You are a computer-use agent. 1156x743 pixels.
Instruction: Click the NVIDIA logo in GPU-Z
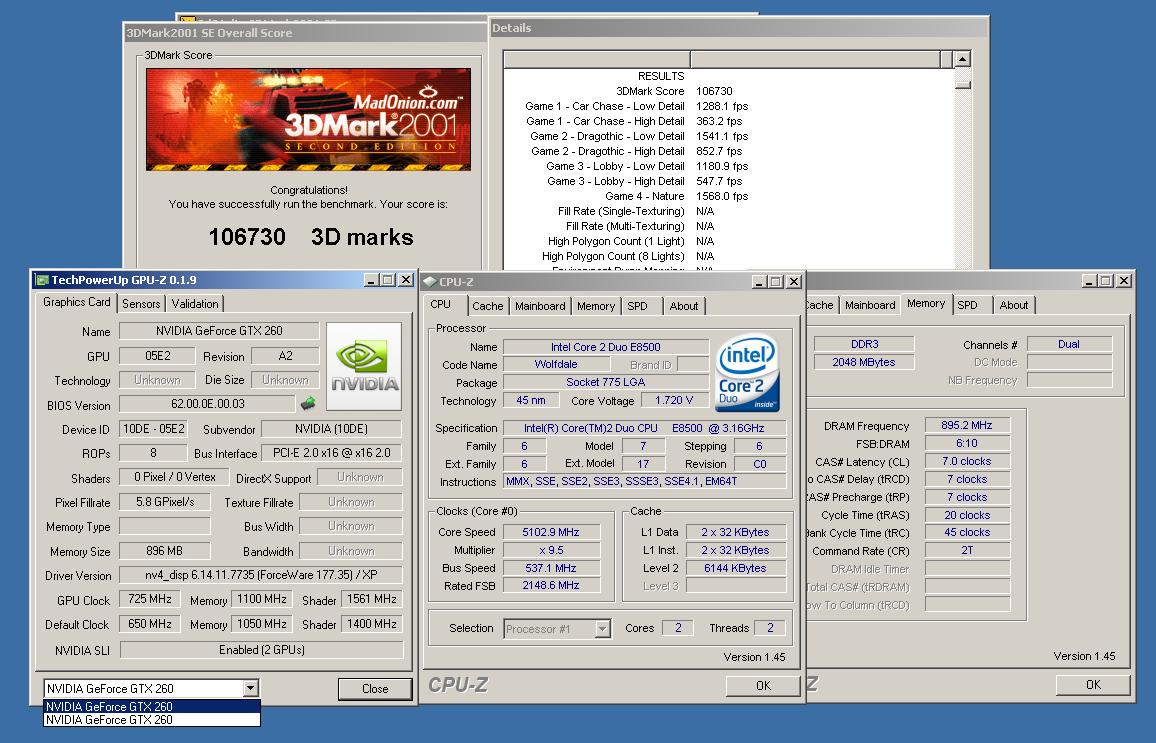click(364, 366)
